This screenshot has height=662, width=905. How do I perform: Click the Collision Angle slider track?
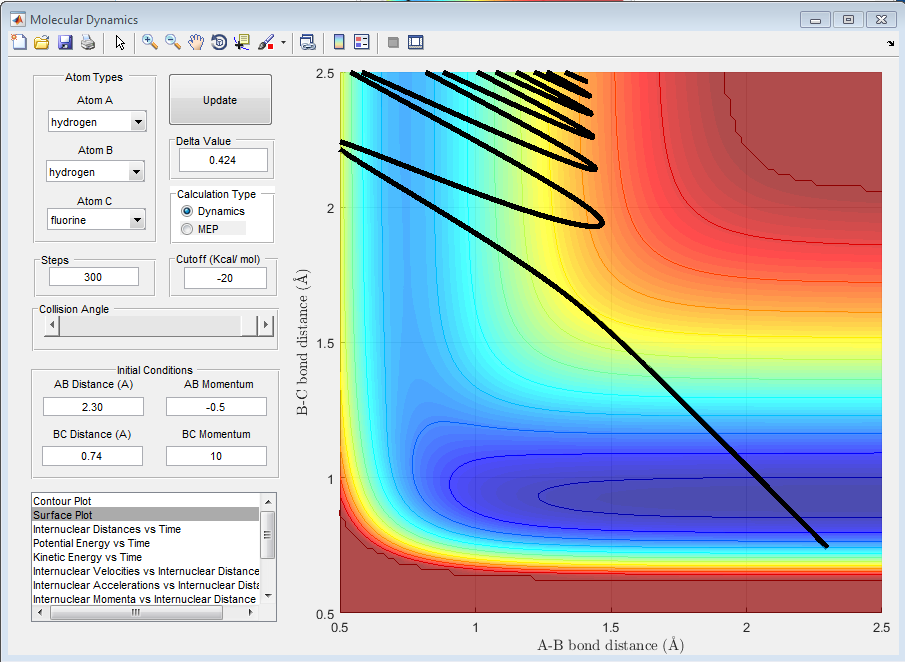[x=150, y=326]
